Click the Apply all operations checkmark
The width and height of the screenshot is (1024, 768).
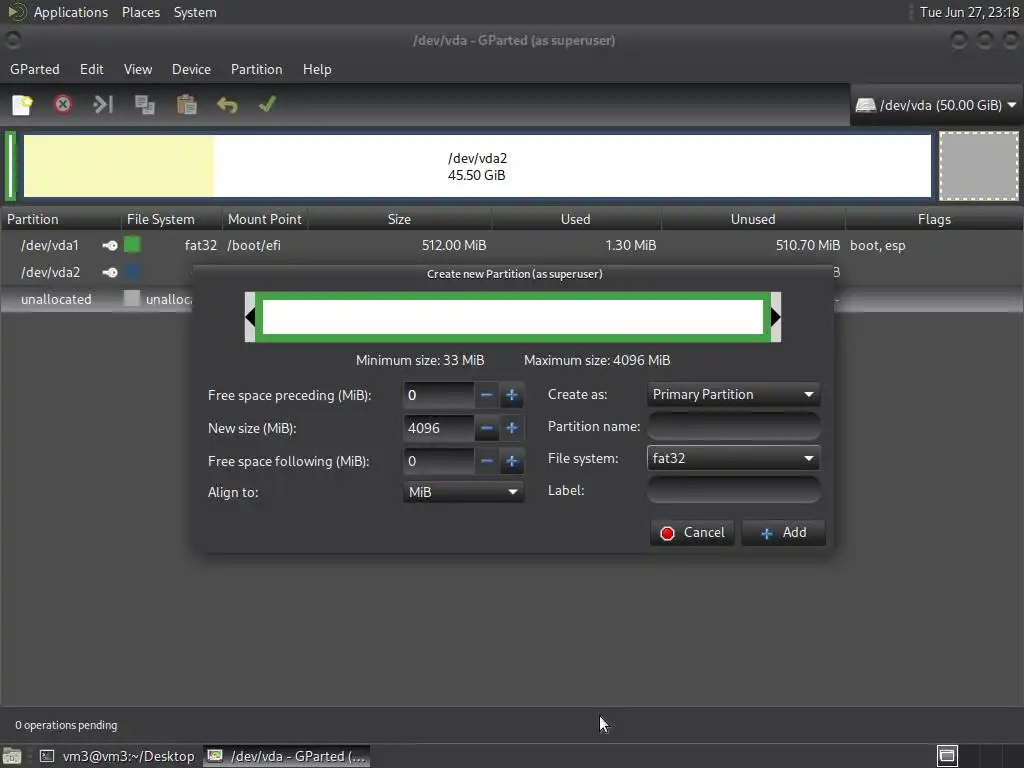pyautogui.click(x=268, y=104)
